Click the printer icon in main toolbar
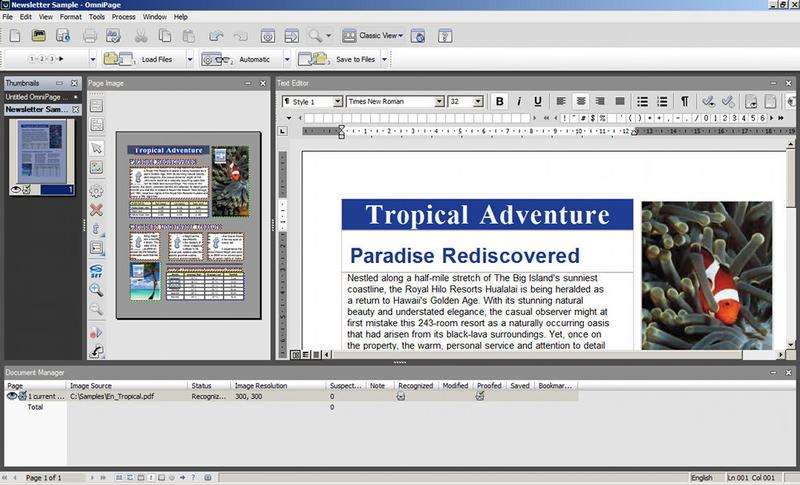800x485 pixels. 91,37
